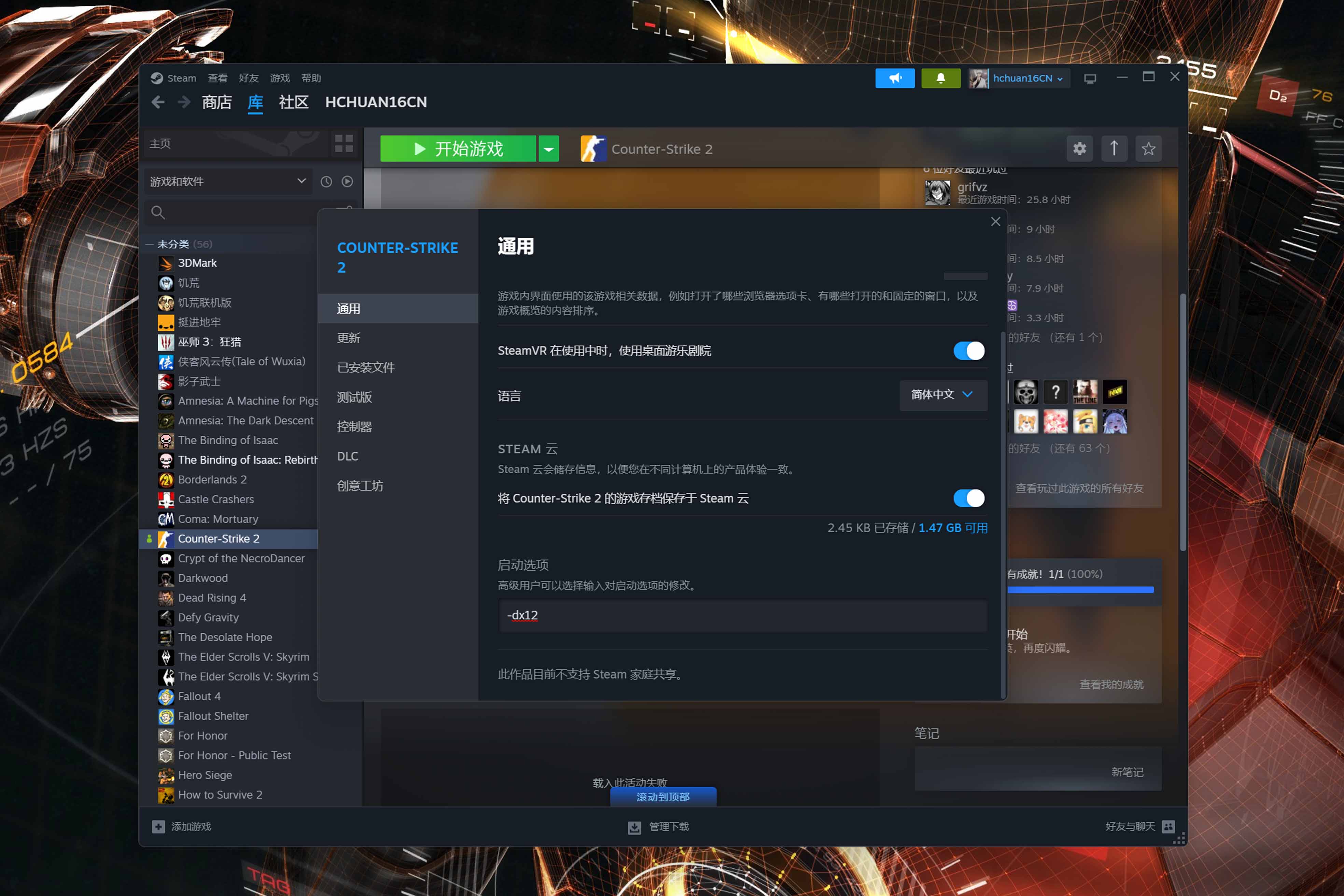Click the achievement progress bar
Screen dimensions: 1344x896
1080,590
